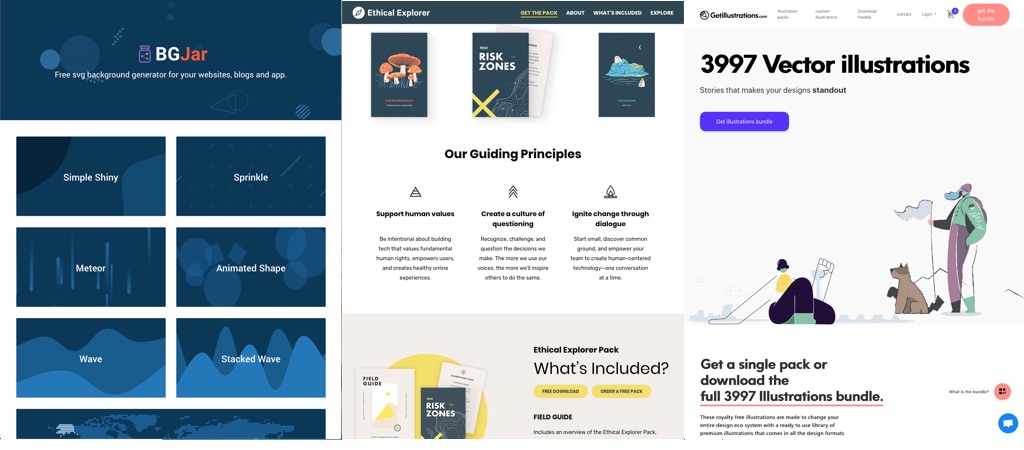Click the Ethical Explorer compass logo icon
This screenshot has width=1024, height=450.
358,12
